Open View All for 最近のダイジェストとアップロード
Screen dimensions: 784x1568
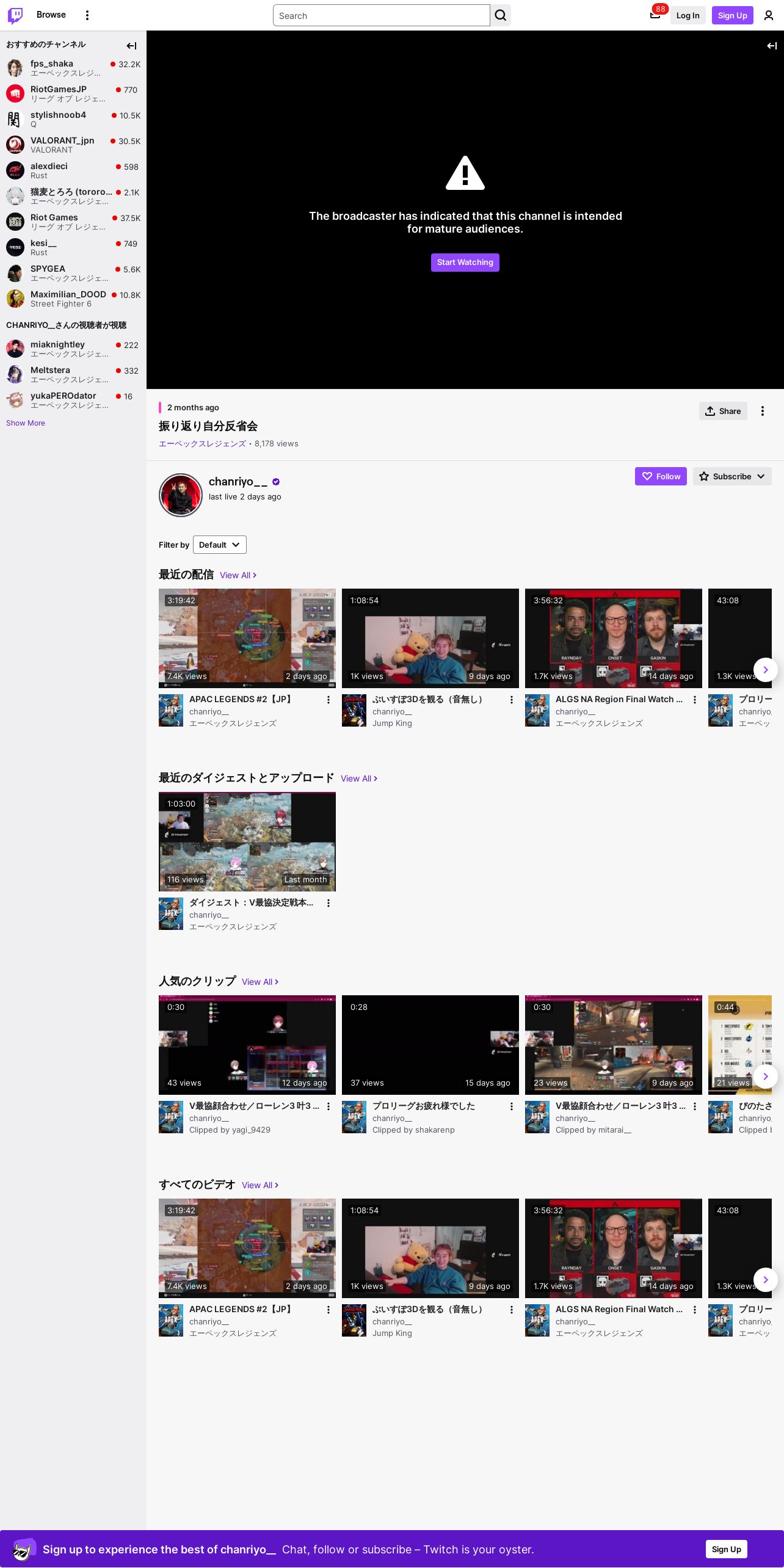359,779
